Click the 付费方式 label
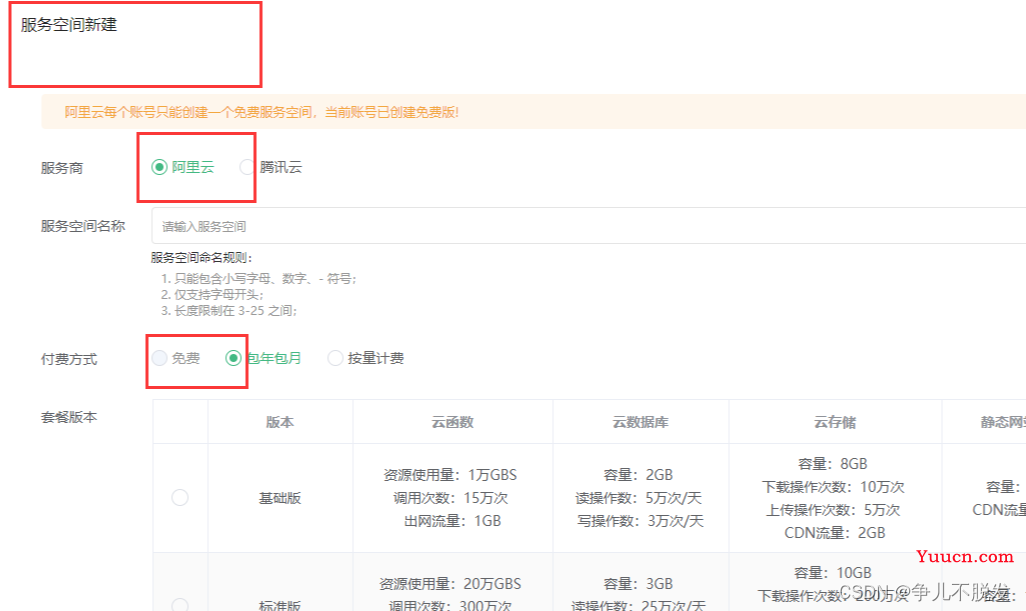This screenshot has height=611, width=1026. coord(69,359)
